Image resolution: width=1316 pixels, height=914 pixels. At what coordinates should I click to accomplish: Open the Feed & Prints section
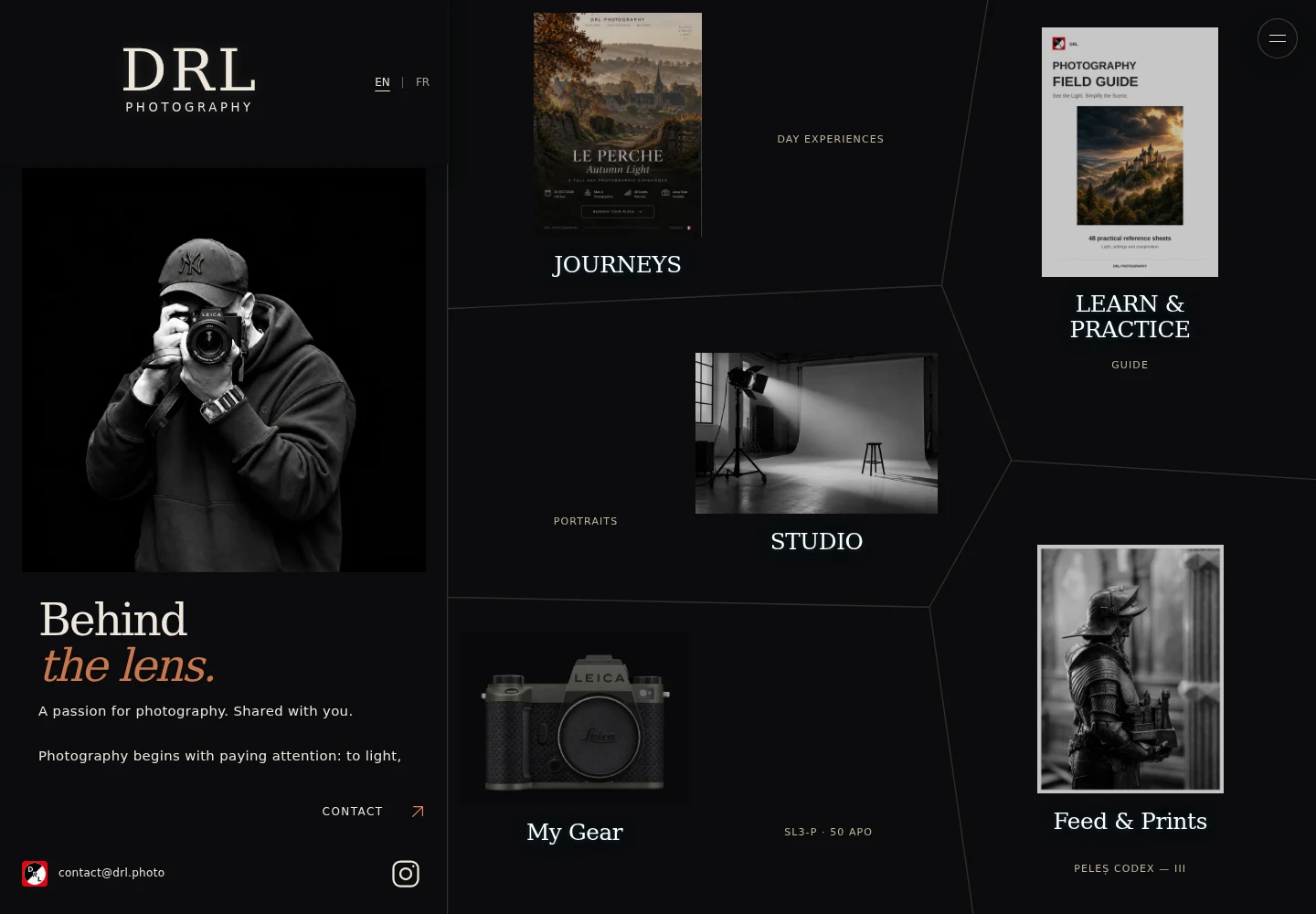tap(1130, 821)
